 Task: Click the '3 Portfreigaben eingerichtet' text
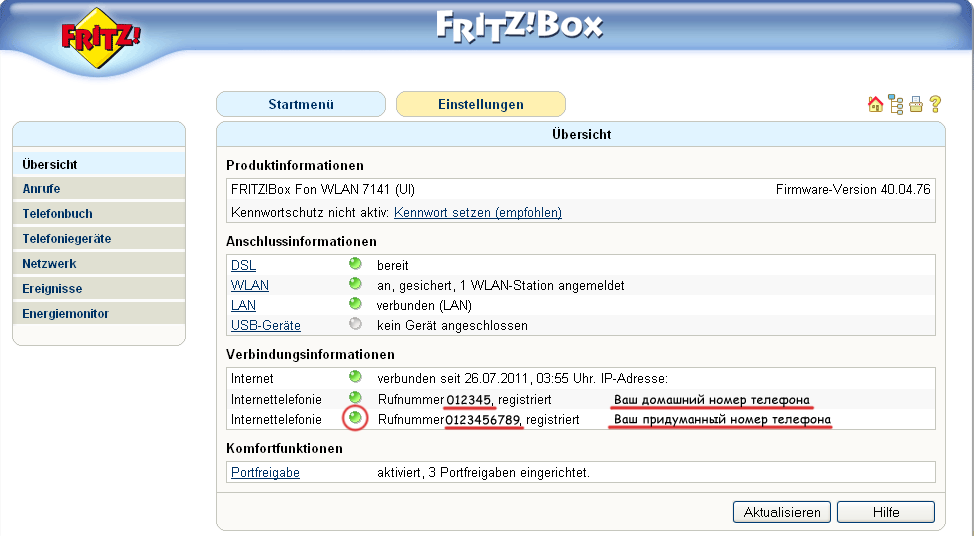coord(507,473)
